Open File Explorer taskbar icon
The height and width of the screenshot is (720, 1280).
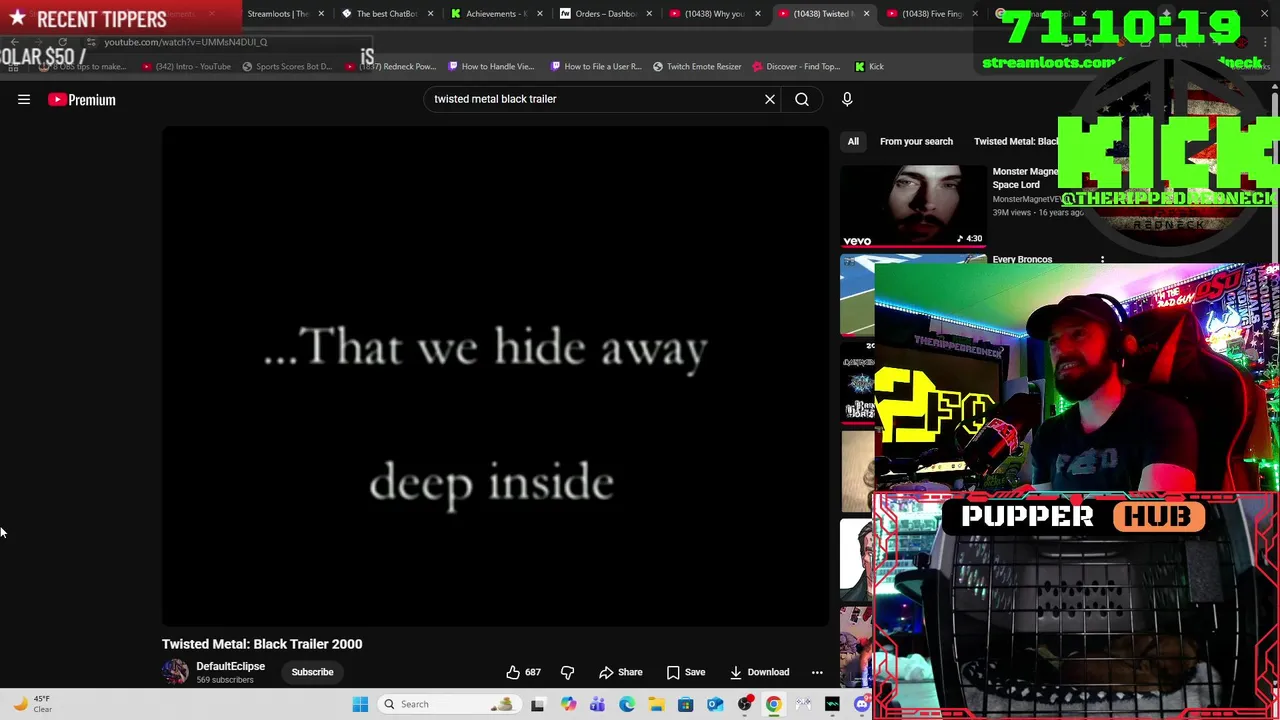pos(656,704)
